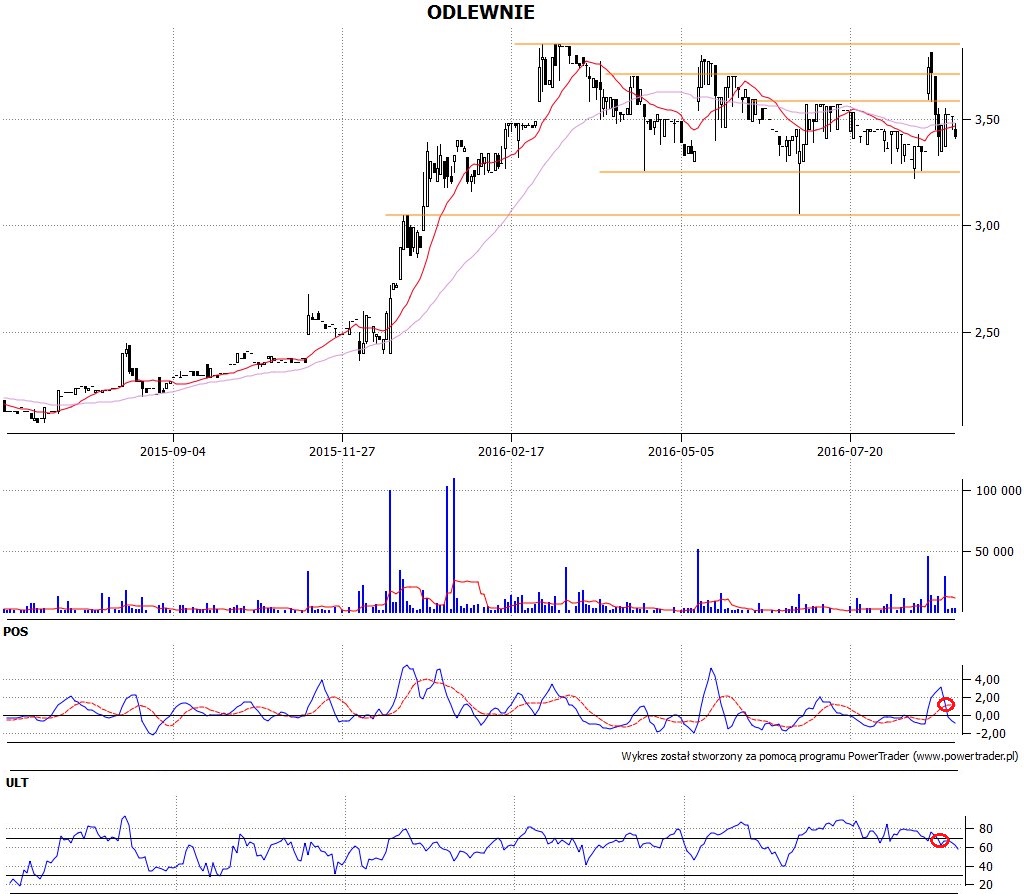This screenshot has height=896, width=1024.
Task: Click the 50 000 volume axis label
Action: tap(994, 552)
